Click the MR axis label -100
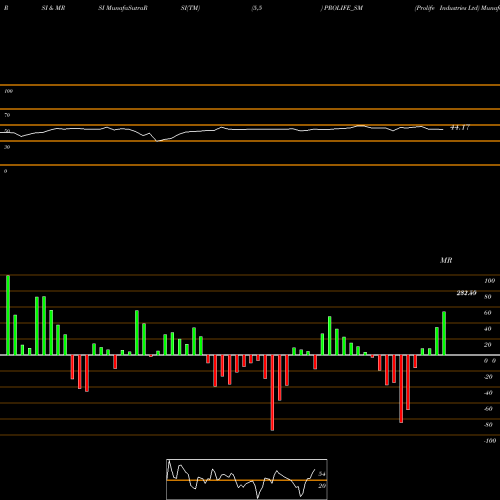The height and width of the screenshot is (500, 500). pyautogui.click(x=490, y=441)
